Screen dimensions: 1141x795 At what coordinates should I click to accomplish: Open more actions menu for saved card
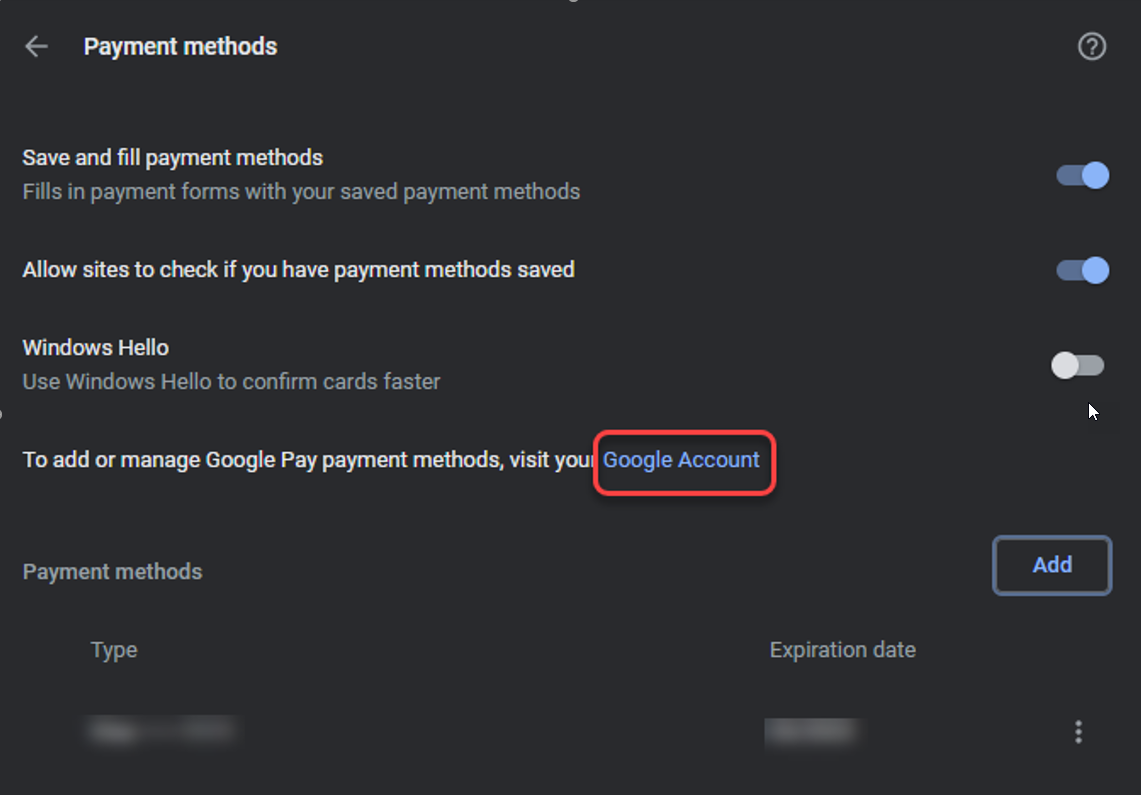tap(1078, 732)
